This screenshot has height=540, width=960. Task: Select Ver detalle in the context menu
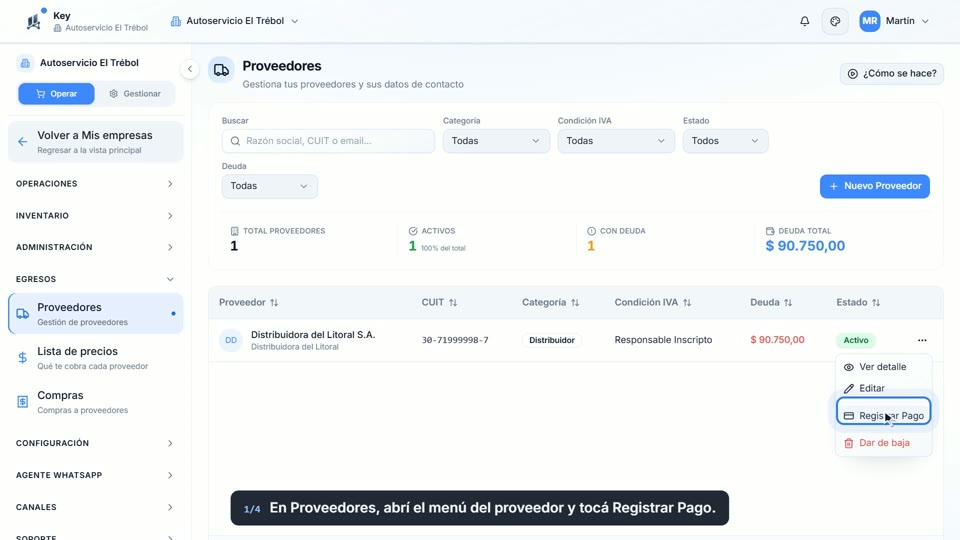(883, 367)
